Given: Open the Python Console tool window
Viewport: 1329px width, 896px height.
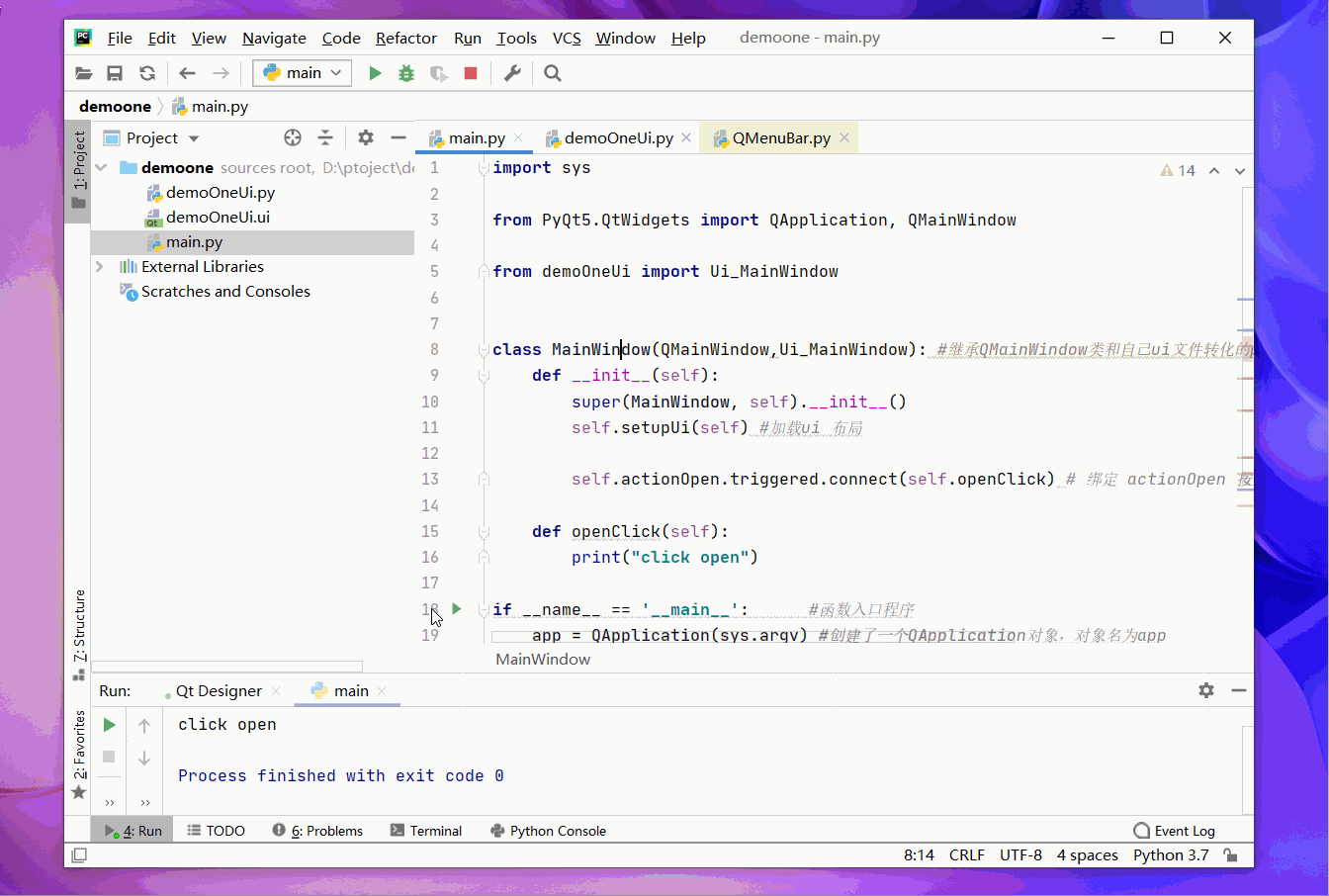Looking at the screenshot, I should [549, 831].
